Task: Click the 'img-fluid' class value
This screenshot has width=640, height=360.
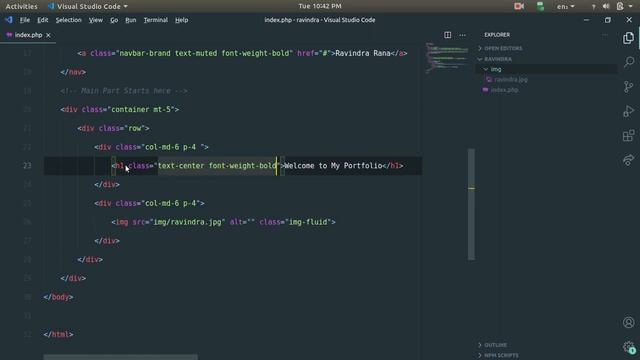Action: [308, 222]
